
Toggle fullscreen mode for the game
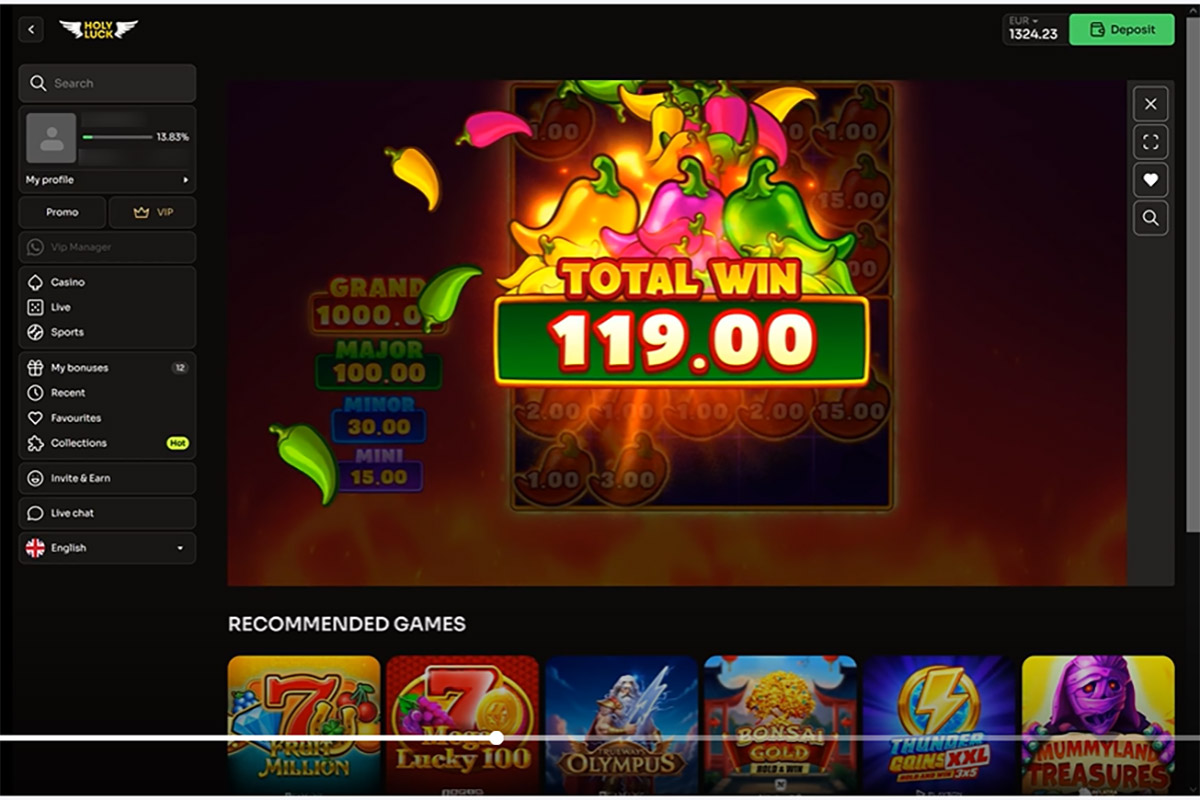(x=1150, y=142)
